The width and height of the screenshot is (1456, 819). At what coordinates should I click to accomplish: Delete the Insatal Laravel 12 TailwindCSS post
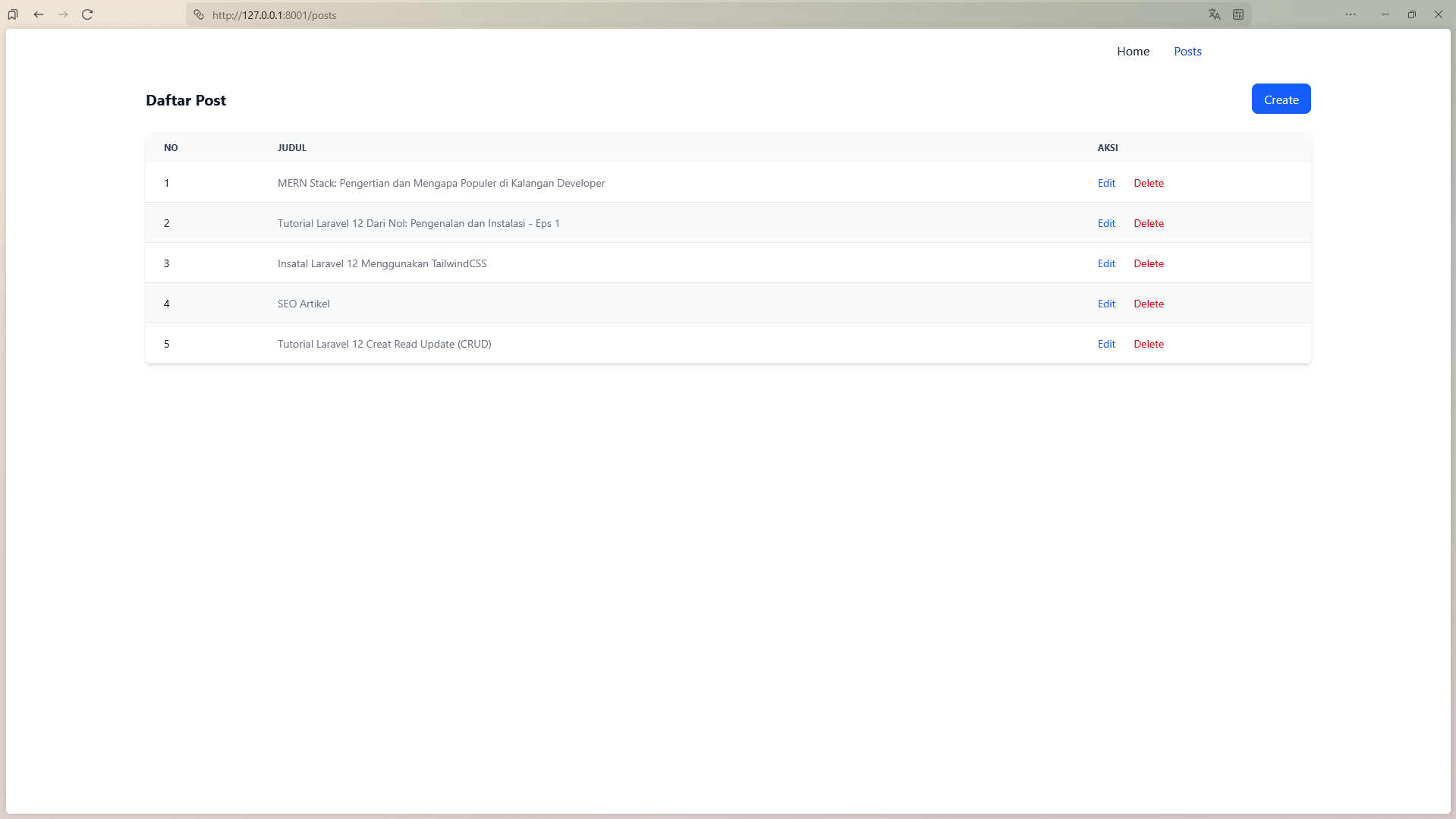pos(1149,263)
